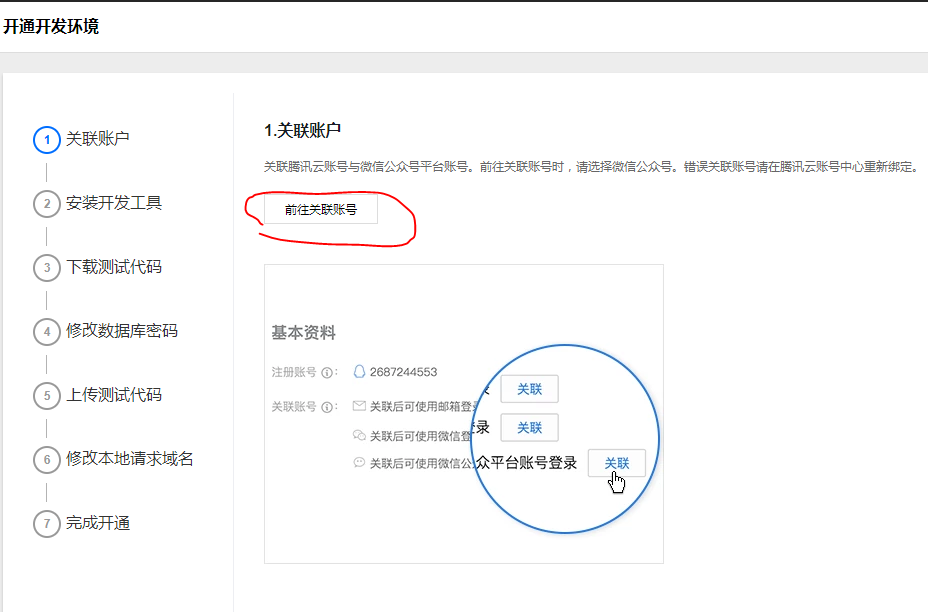928x612 pixels.
Task: Click the top 关联 button for email login
Action: point(530,388)
